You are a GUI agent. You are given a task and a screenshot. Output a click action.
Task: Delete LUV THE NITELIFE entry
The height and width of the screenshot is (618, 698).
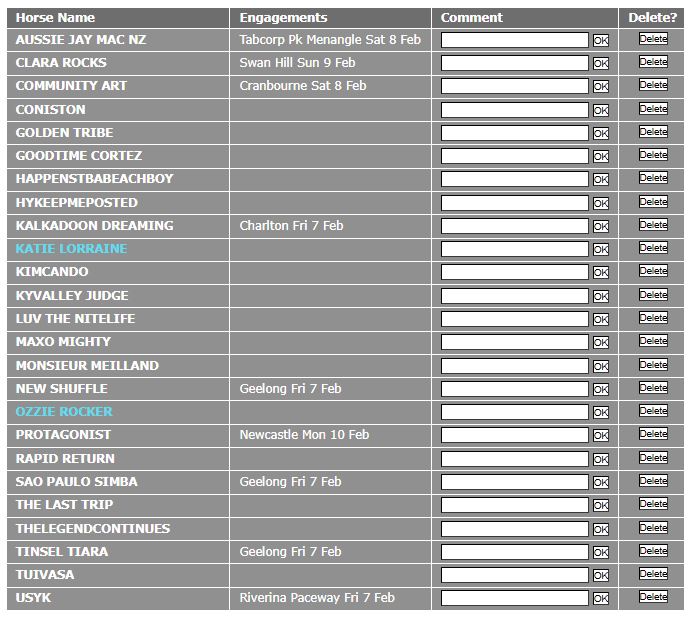pos(653,318)
